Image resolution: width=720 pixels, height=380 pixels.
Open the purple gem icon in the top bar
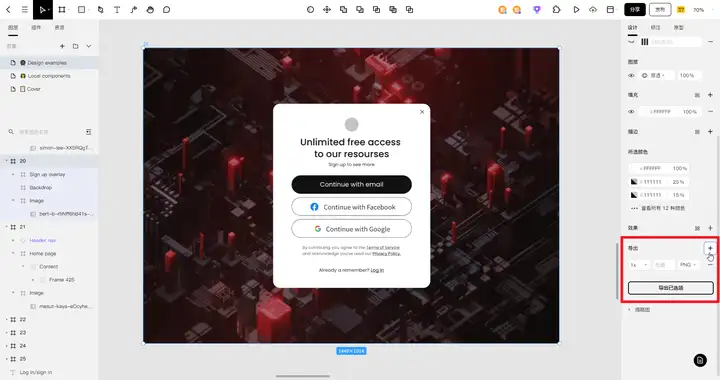click(x=537, y=10)
